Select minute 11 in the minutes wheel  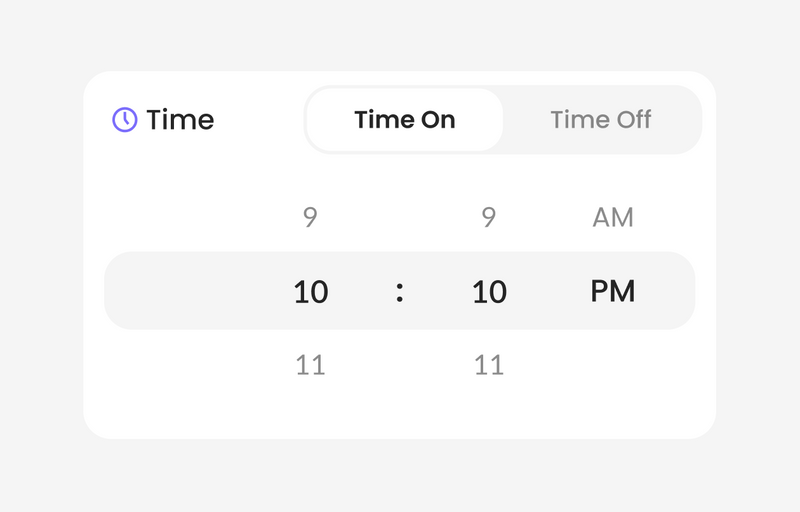[x=489, y=365]
